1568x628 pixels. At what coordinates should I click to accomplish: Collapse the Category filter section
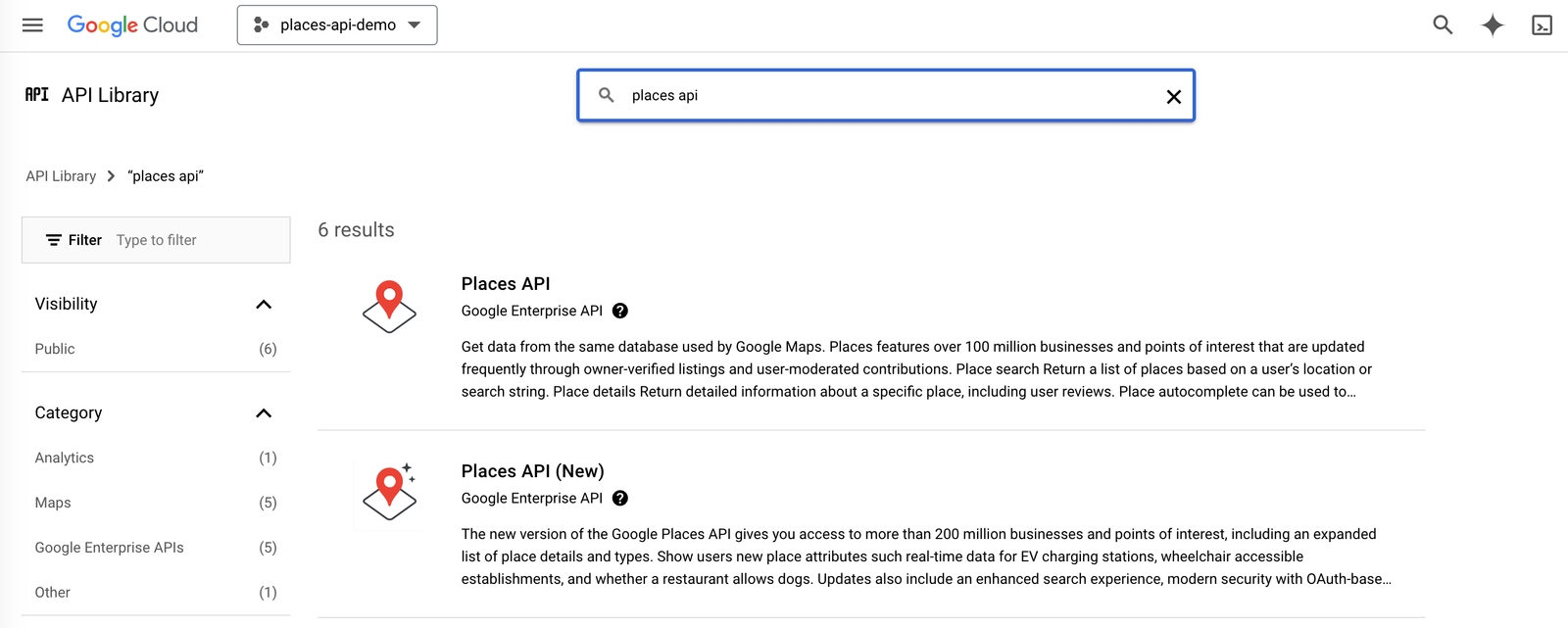tap(263, 413)
